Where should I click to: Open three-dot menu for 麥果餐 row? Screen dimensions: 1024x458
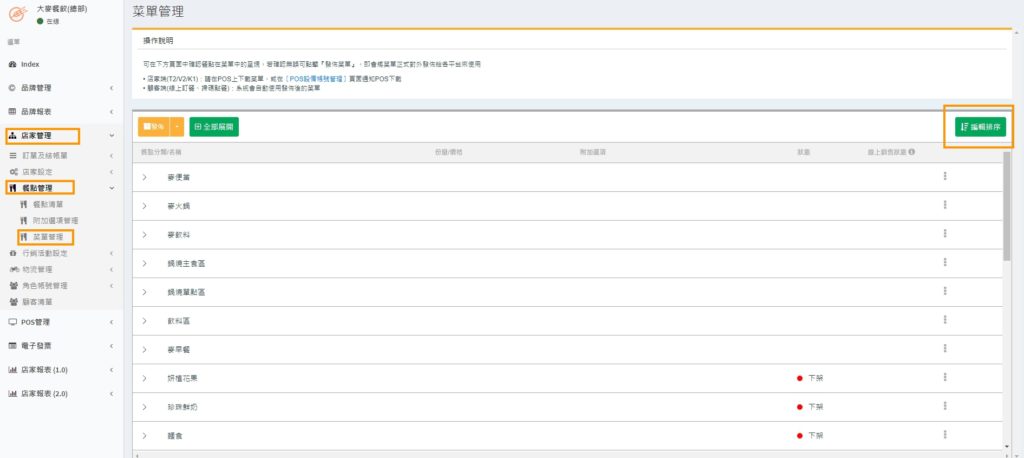coord(944,350)
